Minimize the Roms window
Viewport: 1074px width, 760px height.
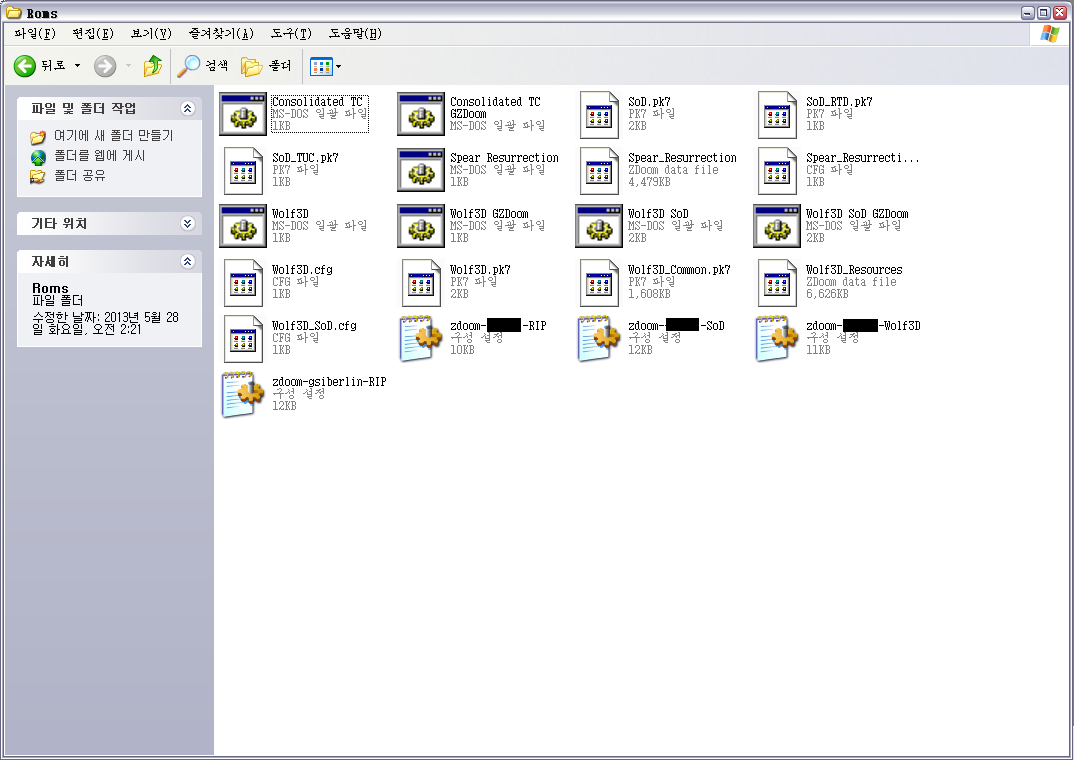(x=1027, y=12)
